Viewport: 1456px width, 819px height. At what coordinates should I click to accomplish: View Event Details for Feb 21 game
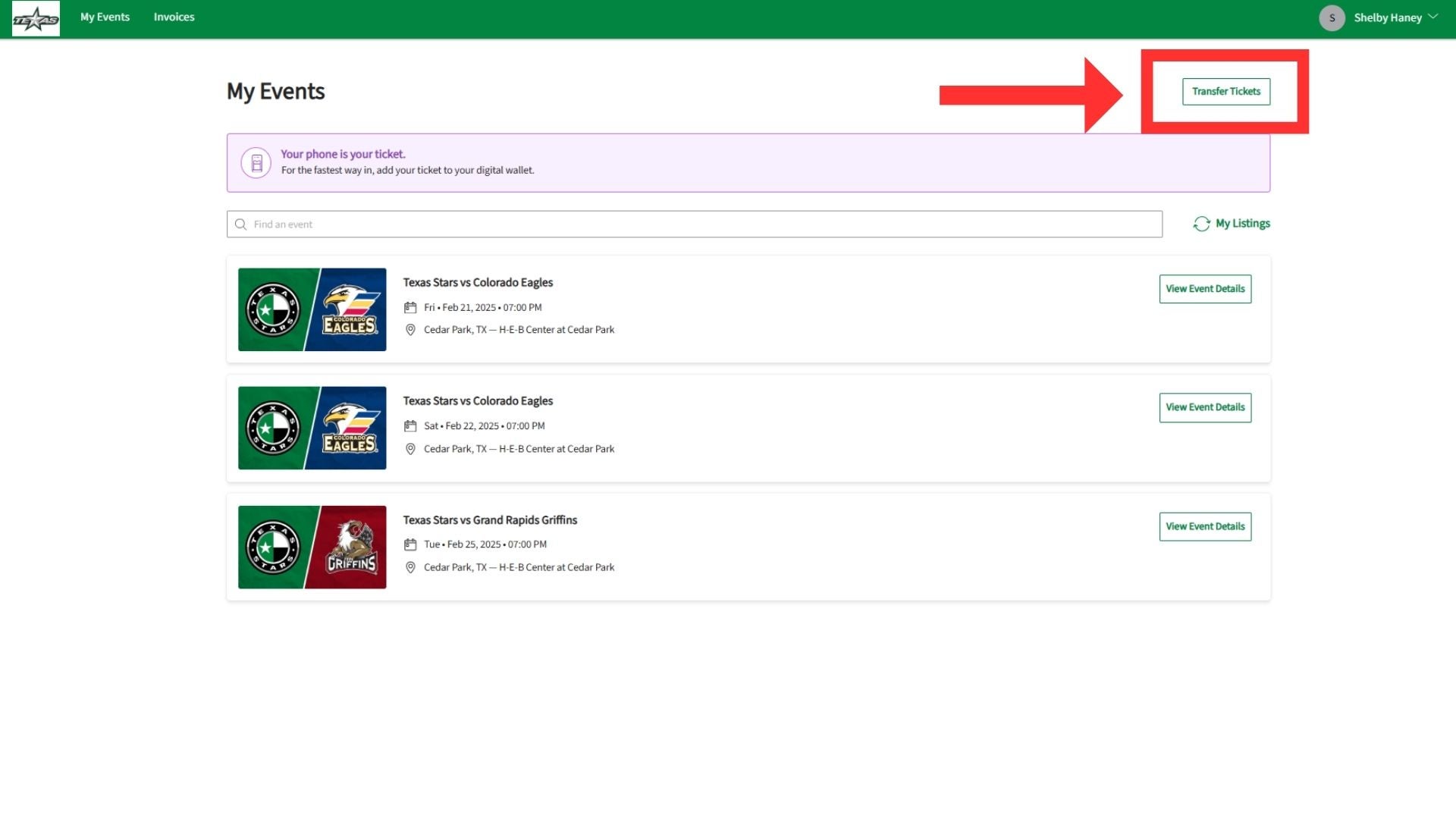pyautogui.click(x=1205, y=289)
